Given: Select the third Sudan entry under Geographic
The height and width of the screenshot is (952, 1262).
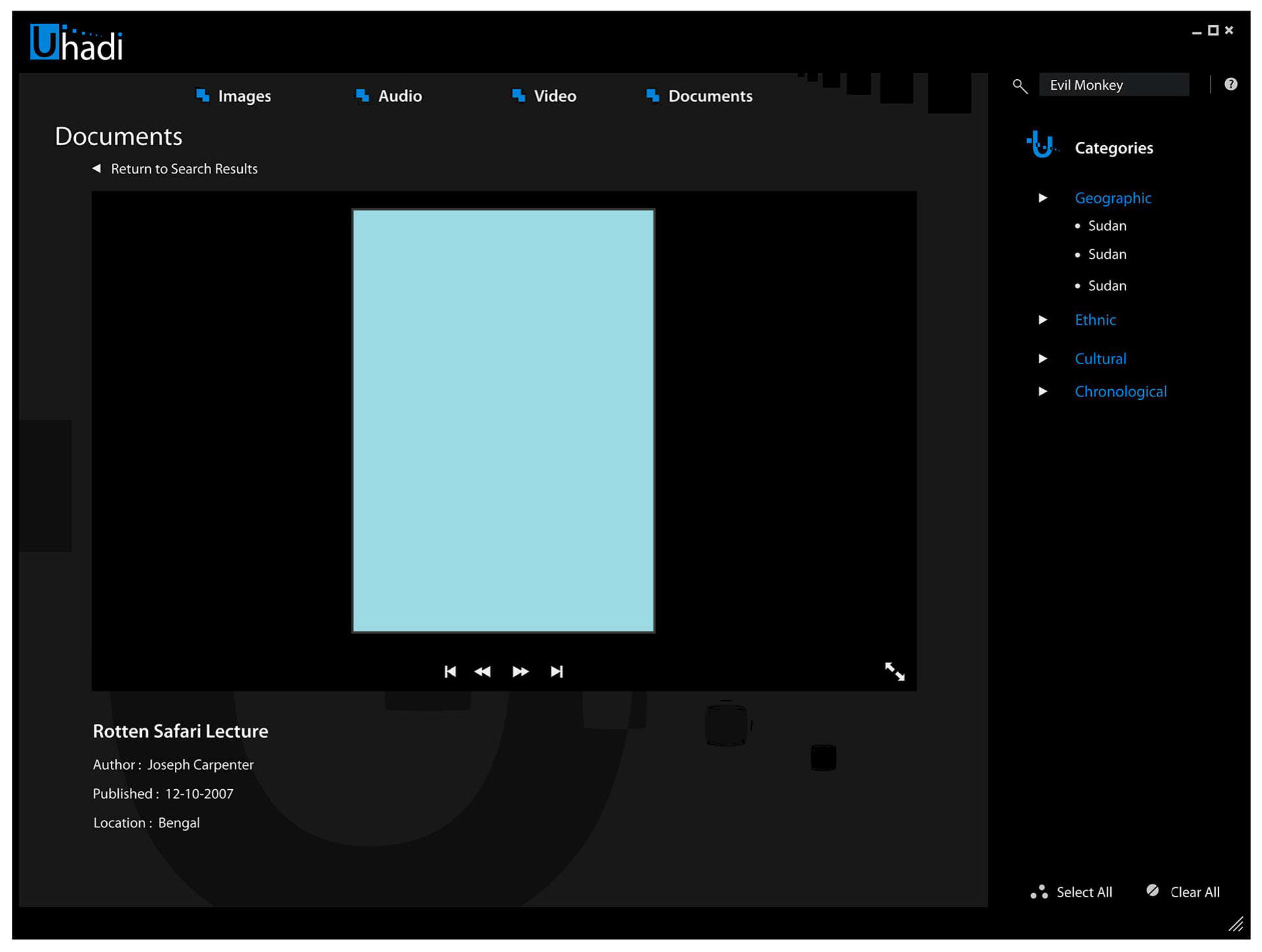Looking at the screenshot, I should [x=1106, y=286].
